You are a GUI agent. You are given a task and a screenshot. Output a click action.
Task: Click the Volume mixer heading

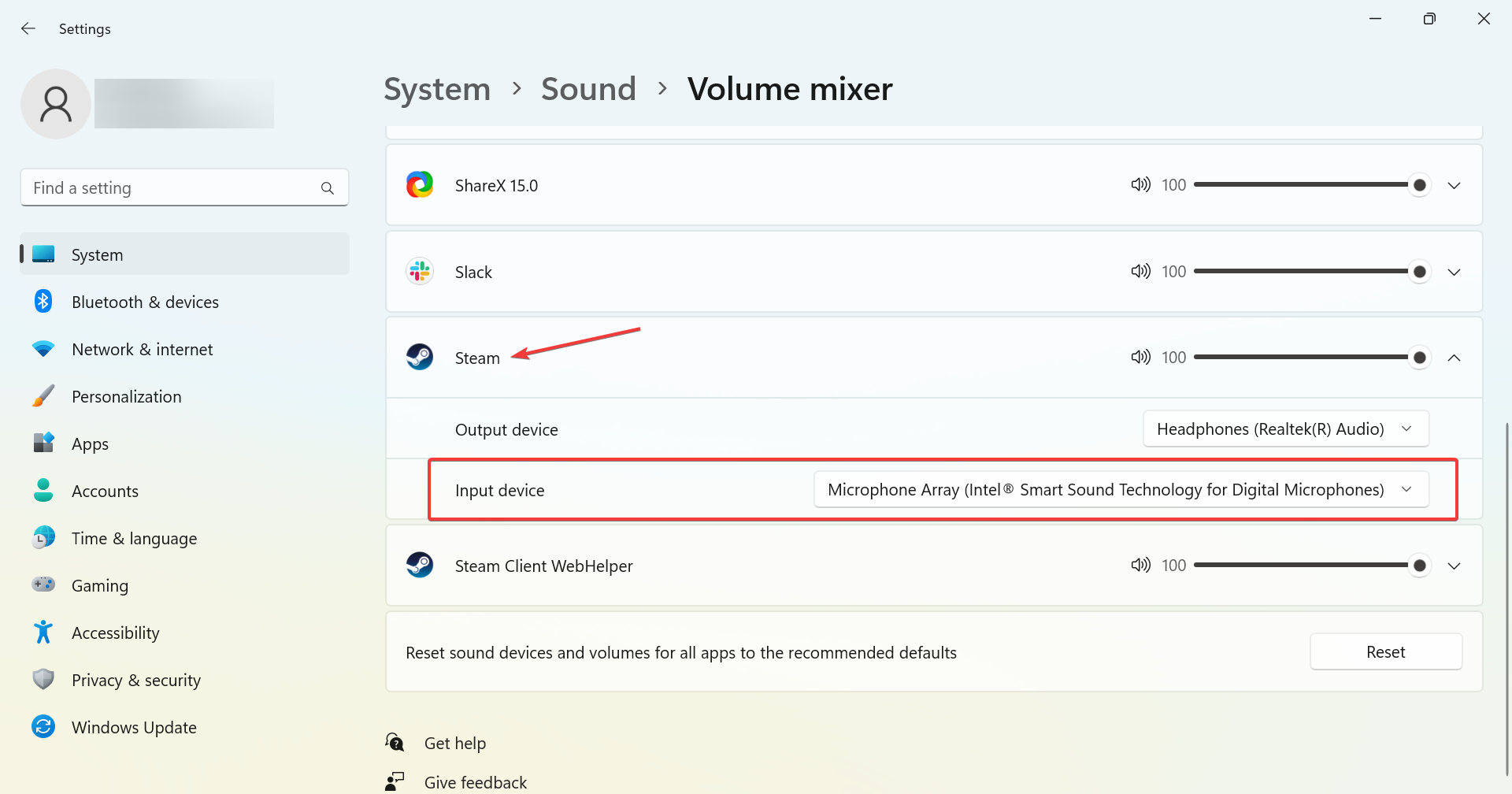tap(790, 89)
